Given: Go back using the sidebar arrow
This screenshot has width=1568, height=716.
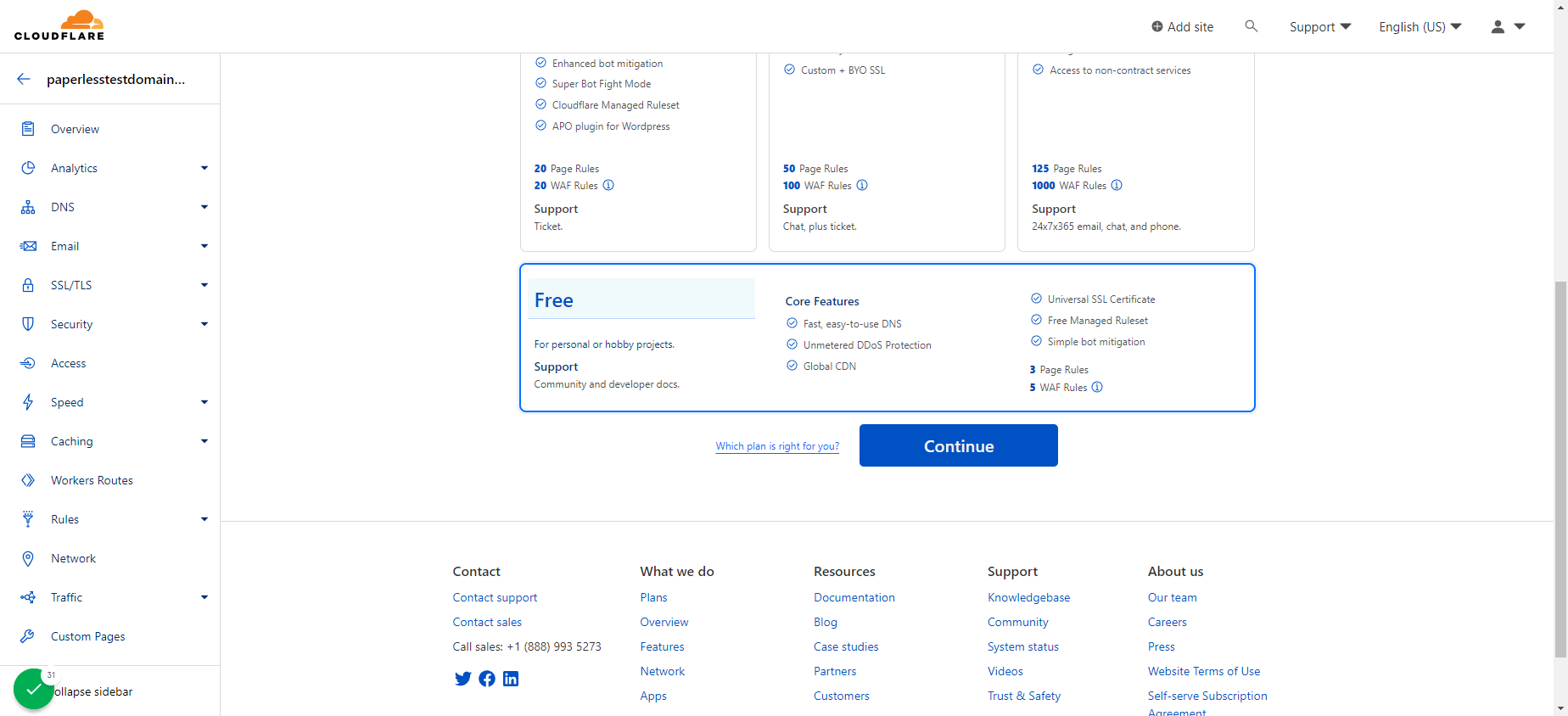Looking at the screenshot, I should (x=24, y=79).
